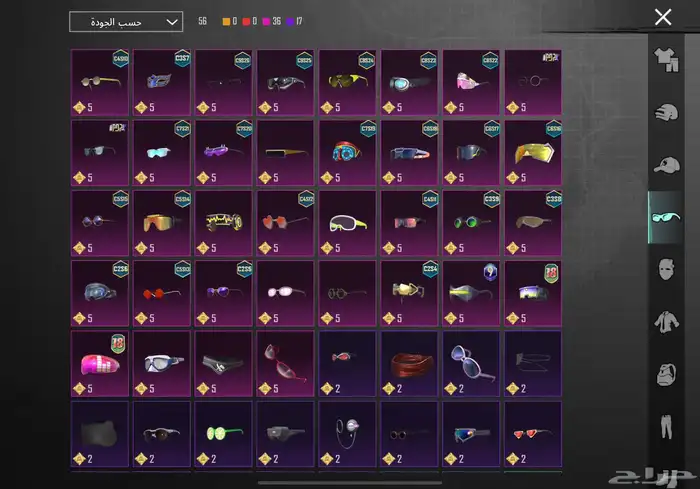Viewport: 700px width, 489px height.
Task: Select the blue masquerade mask item
Action: click(161, 82)
